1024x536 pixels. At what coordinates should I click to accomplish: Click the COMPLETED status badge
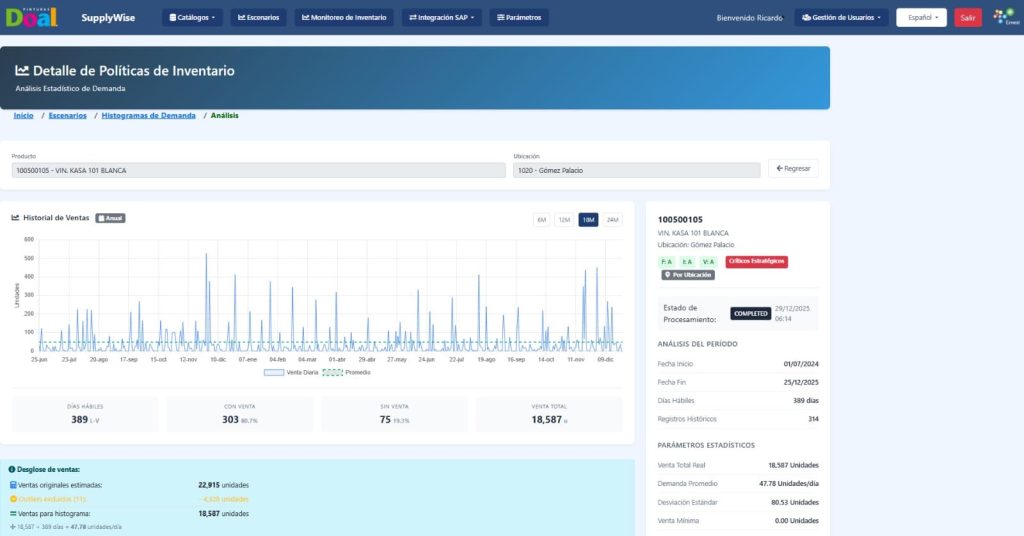[750, 313]
